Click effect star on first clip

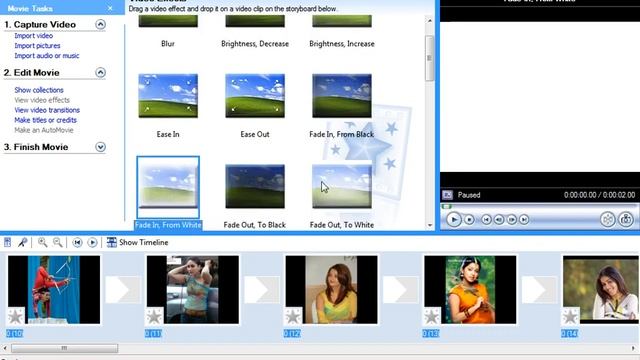16,316
